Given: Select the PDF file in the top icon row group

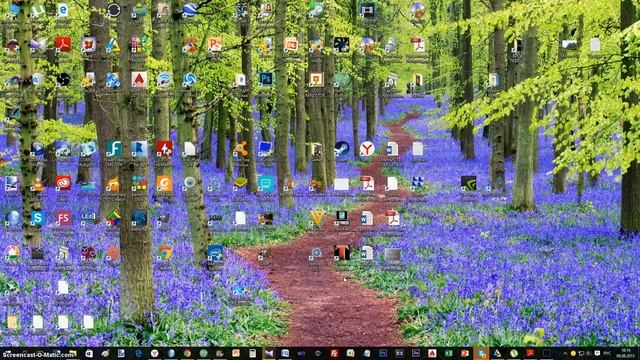Looking at the screenshot, I should click(418, 44).
